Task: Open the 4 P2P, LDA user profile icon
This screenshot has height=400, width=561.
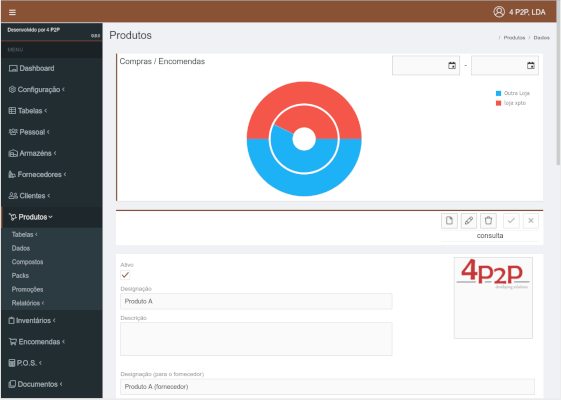Action: click(x=499, y=12)
